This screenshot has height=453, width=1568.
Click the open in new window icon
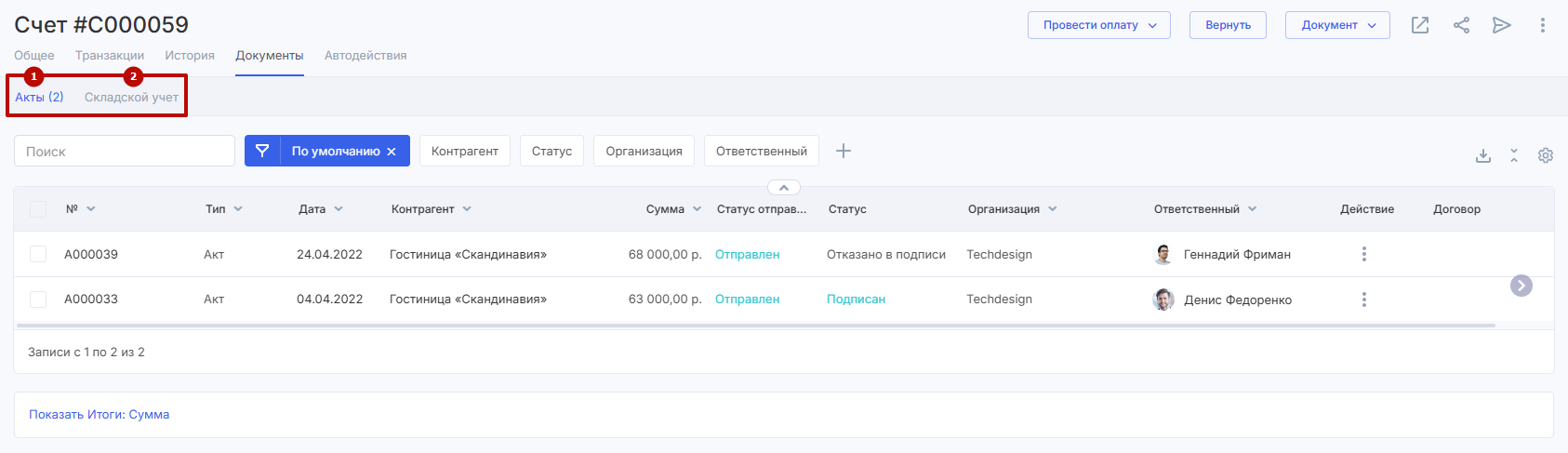1419,25
